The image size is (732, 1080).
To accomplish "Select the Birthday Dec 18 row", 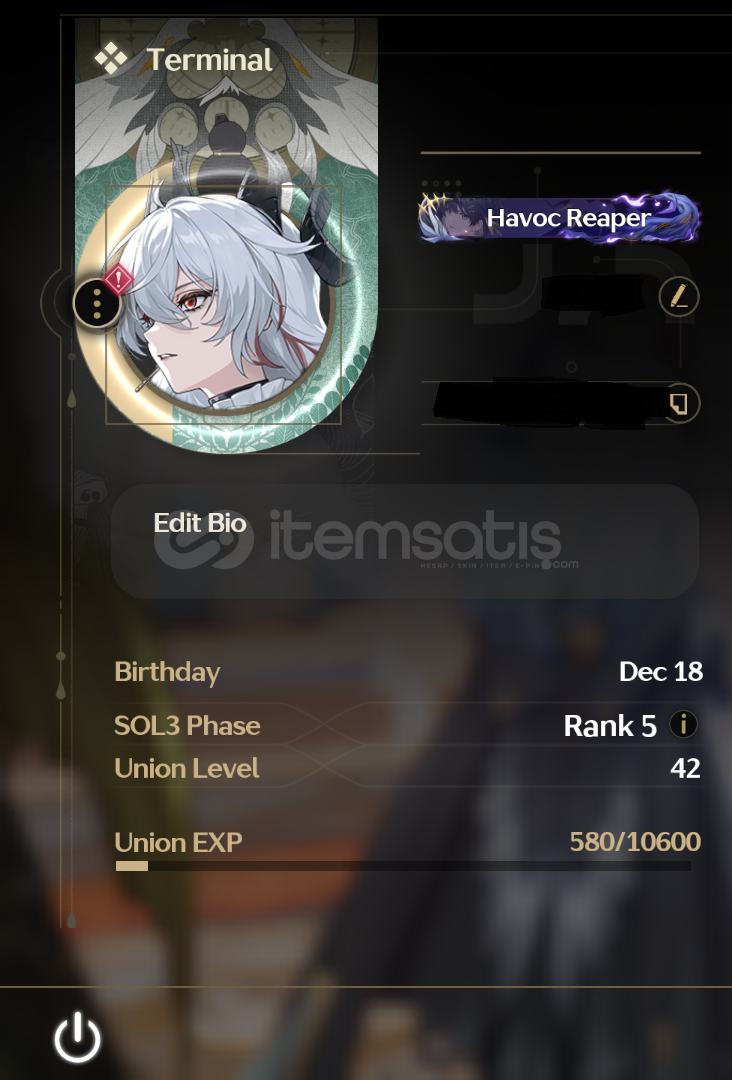I will 408,672.
